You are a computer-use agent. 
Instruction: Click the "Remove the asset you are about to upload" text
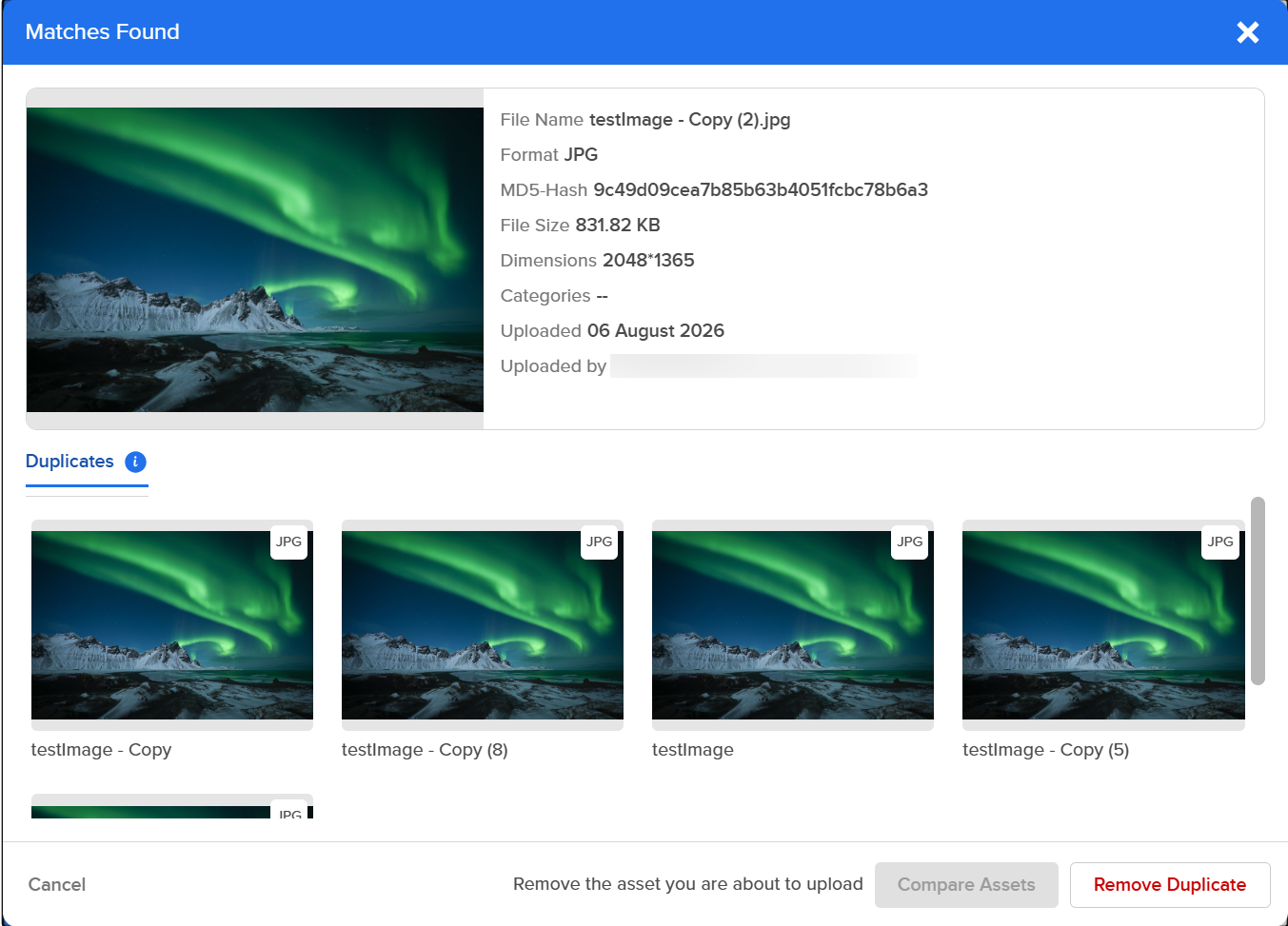688,885
